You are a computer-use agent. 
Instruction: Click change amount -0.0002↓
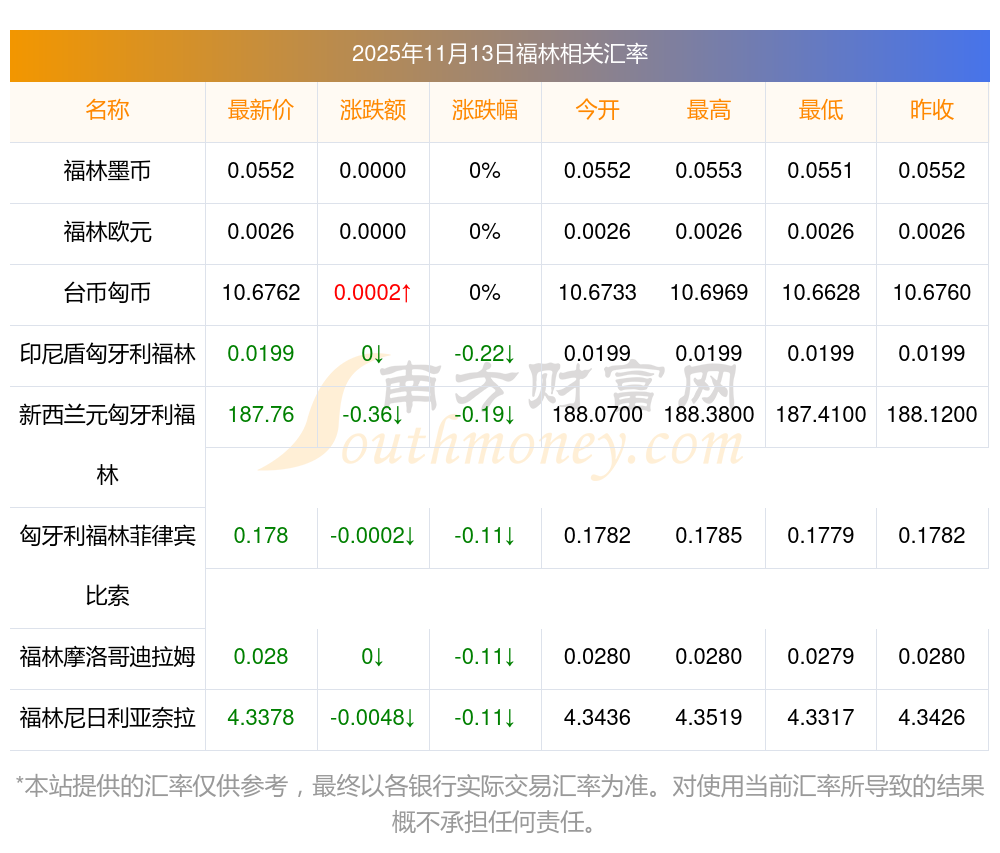(372, 536)
